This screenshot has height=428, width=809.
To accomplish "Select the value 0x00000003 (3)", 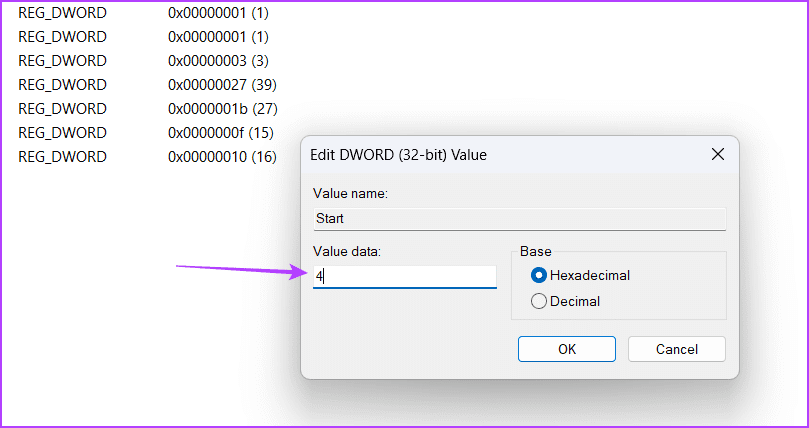I will [218, 61].
